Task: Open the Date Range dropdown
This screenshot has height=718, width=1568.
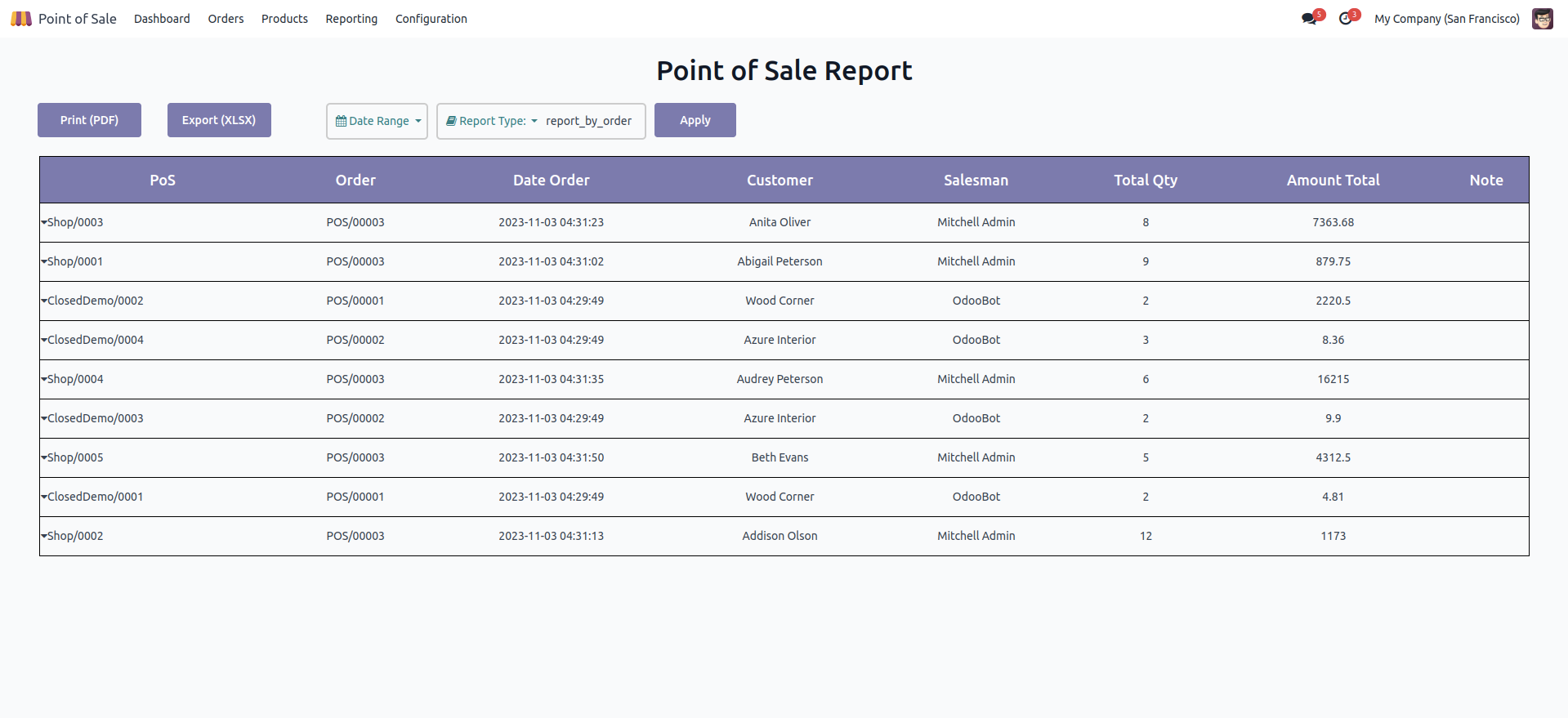Action: (x=377, y=121)
